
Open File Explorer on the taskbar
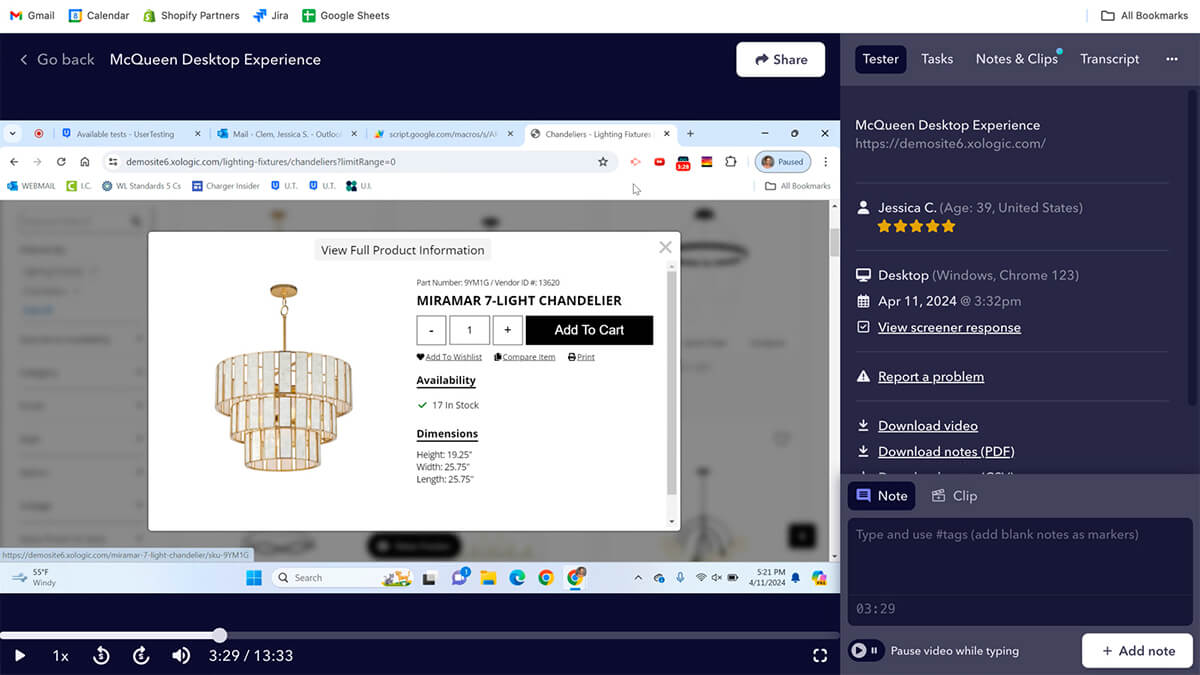point(488,577)
